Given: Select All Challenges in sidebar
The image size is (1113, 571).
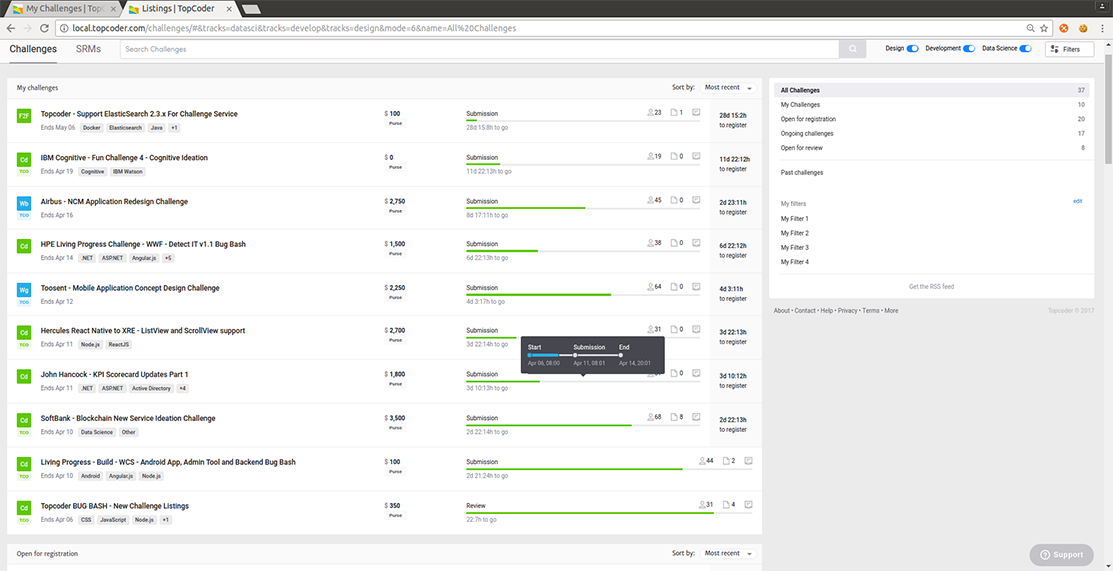Looking at the screenshot, I should [931, 90].
